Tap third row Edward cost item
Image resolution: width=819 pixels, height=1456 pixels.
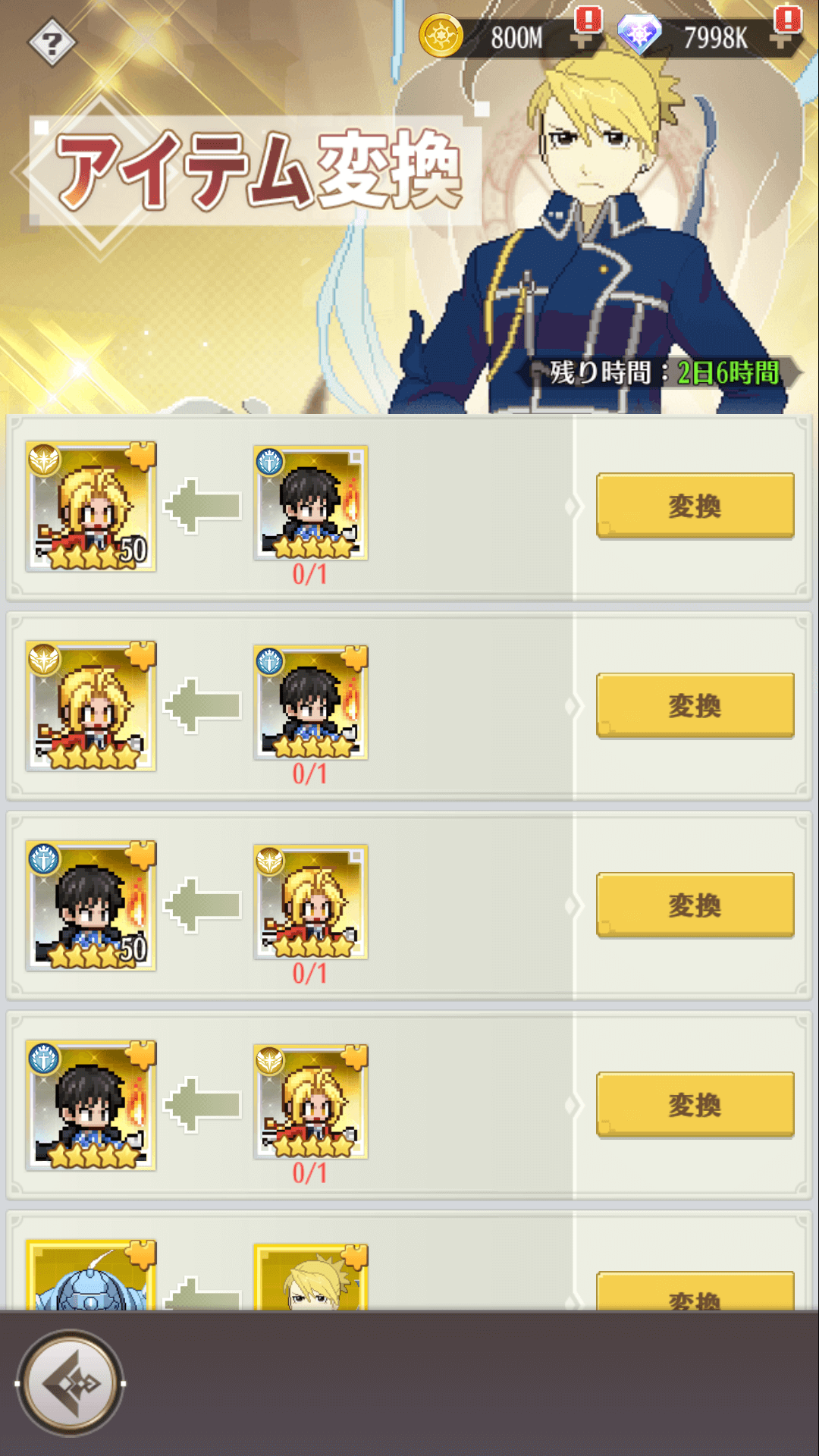pyautogui.click(x=311, y=902)
